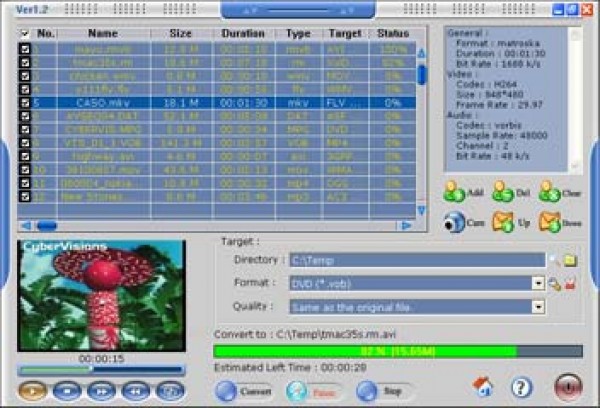The image size is (600, 408).
Task: Click the info panel scrollbar
Action: coord(575,101)
